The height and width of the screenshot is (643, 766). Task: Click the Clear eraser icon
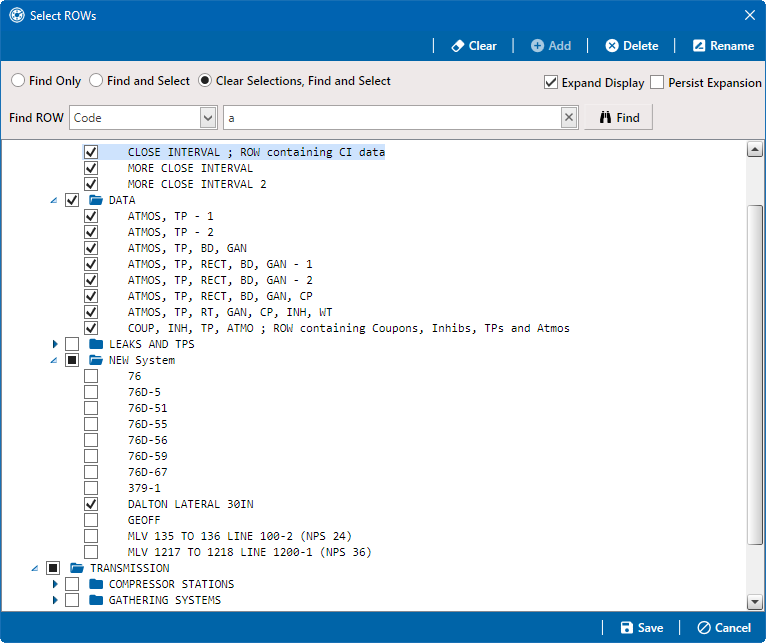(457, 46)
